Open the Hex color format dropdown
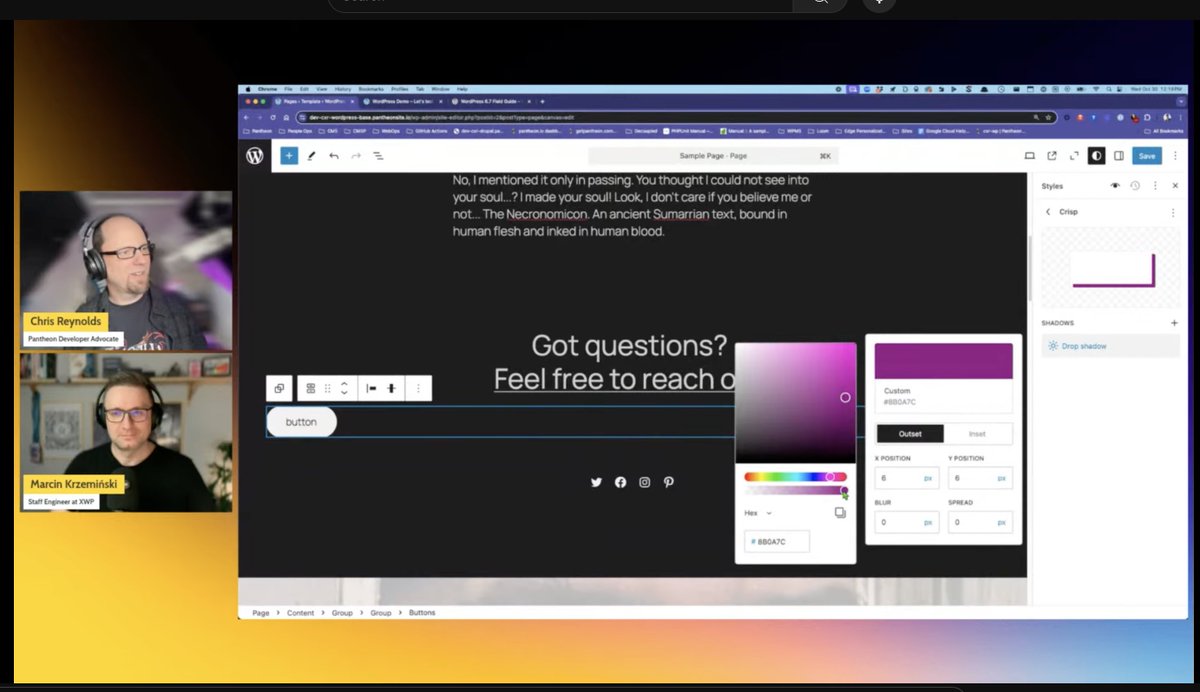This screenshot has height=692, width=1200. 758,513
